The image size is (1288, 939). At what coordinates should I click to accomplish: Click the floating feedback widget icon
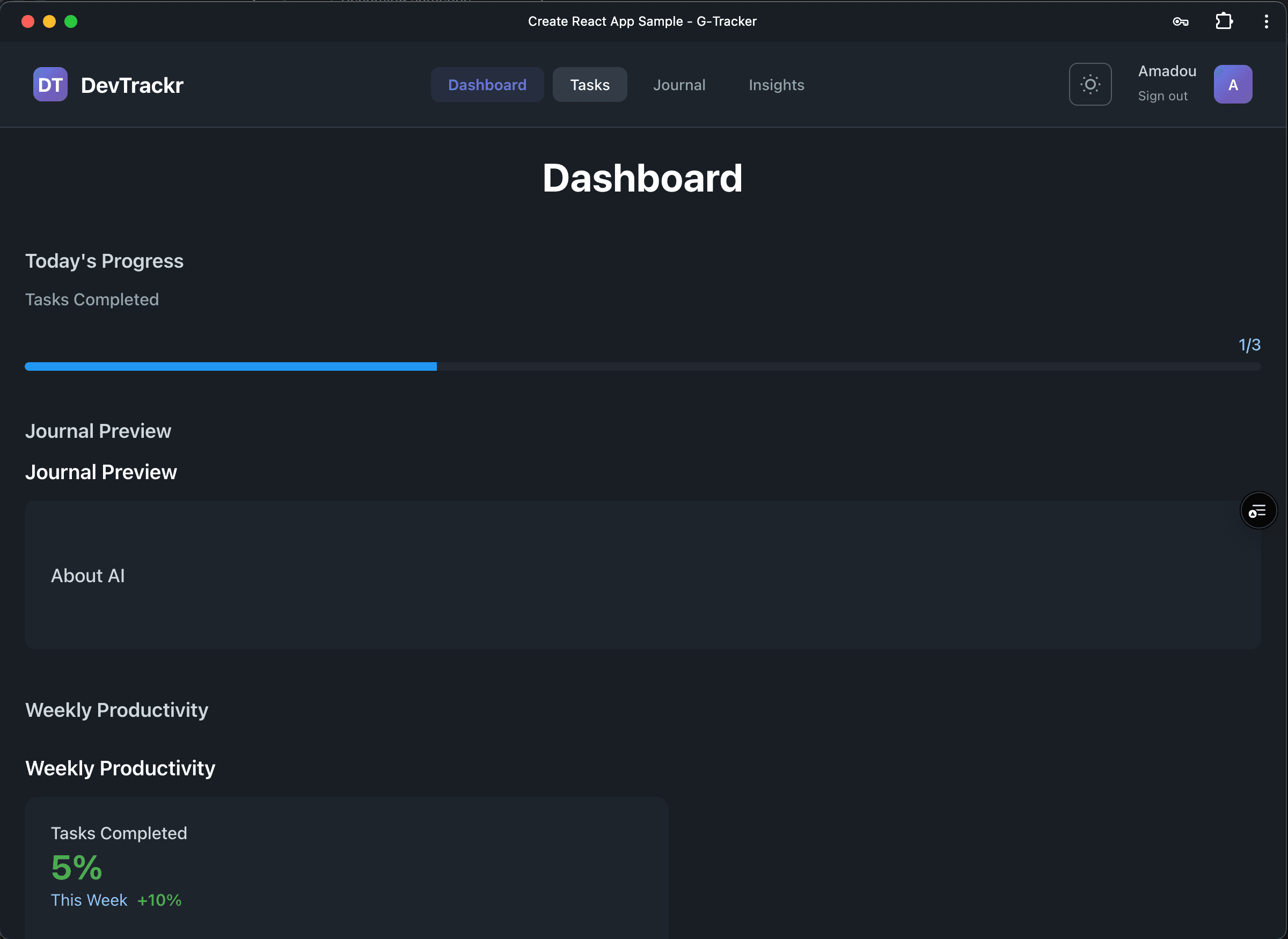tap(1258, 510)
